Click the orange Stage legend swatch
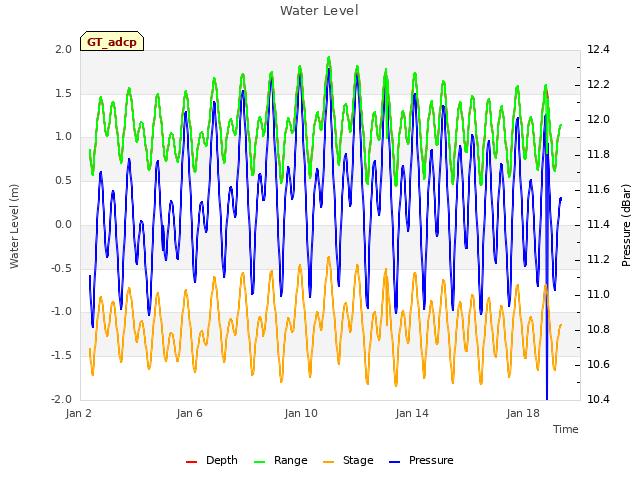Image resolution: width=640 pixels, height=480 pixels. 329,462
